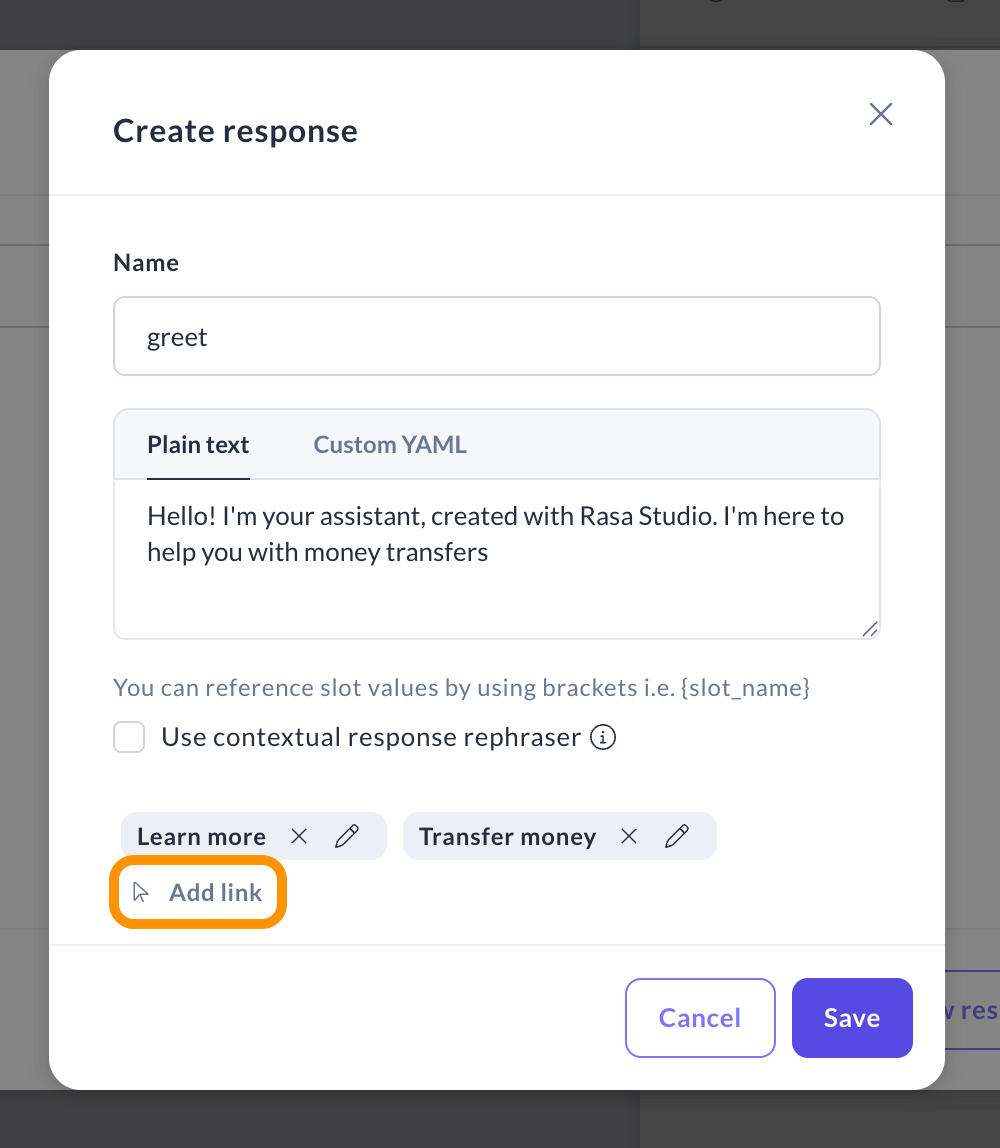Save the greet response
The height and width of the screenshot is (1148, 1000).
pyautogui.click(x=852, y=1018)
